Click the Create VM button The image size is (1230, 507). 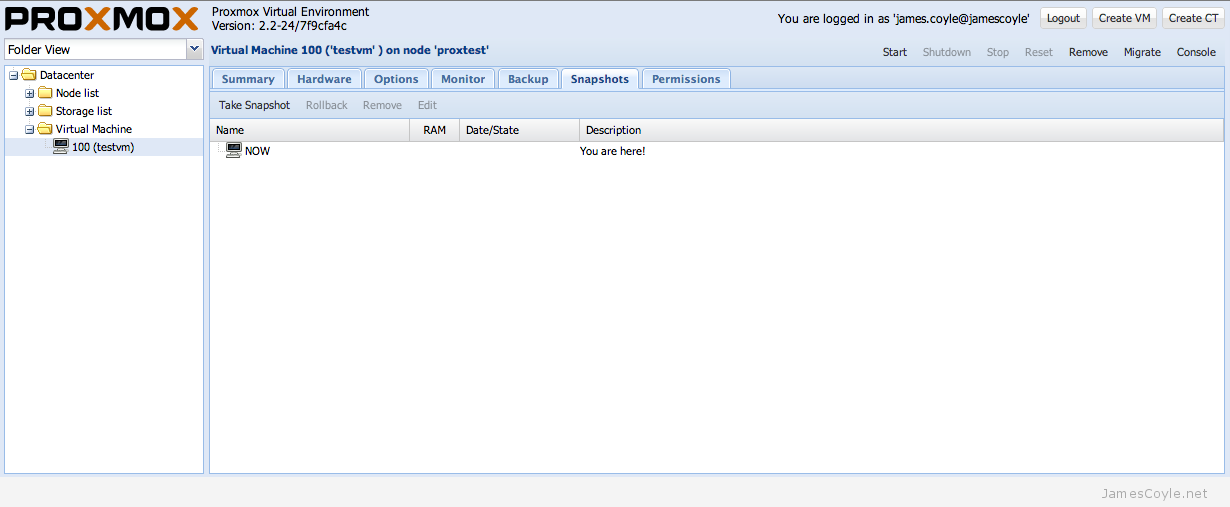click(1124, 18)
